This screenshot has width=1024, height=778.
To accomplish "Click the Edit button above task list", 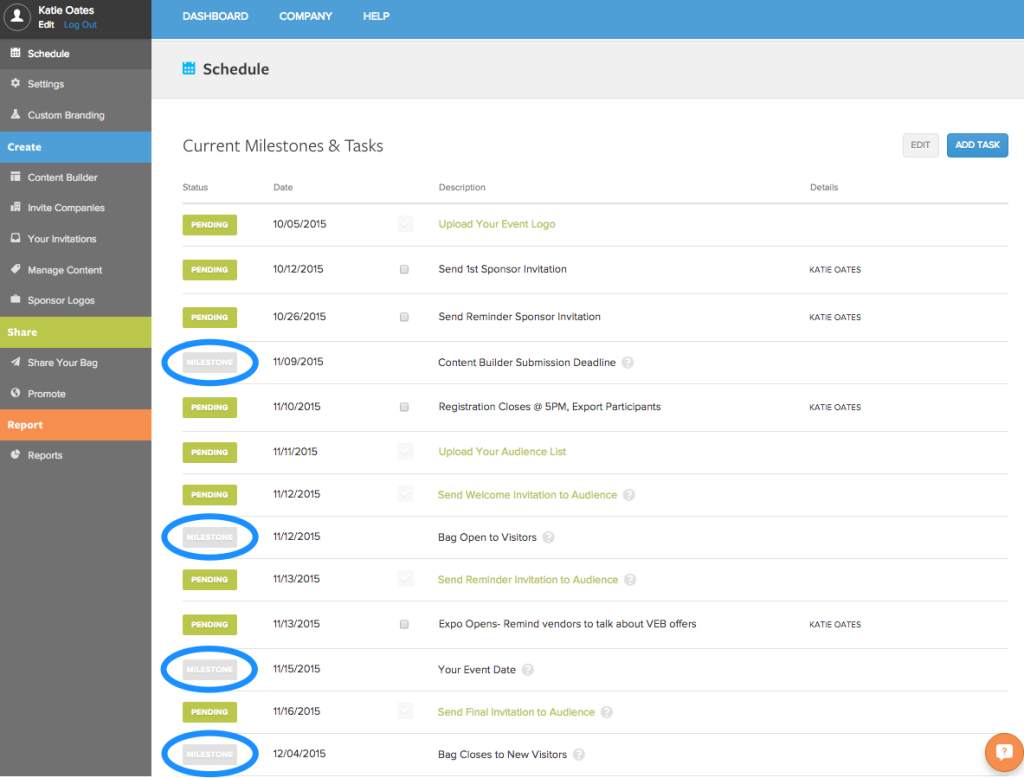I will click(x=920, y=145).
